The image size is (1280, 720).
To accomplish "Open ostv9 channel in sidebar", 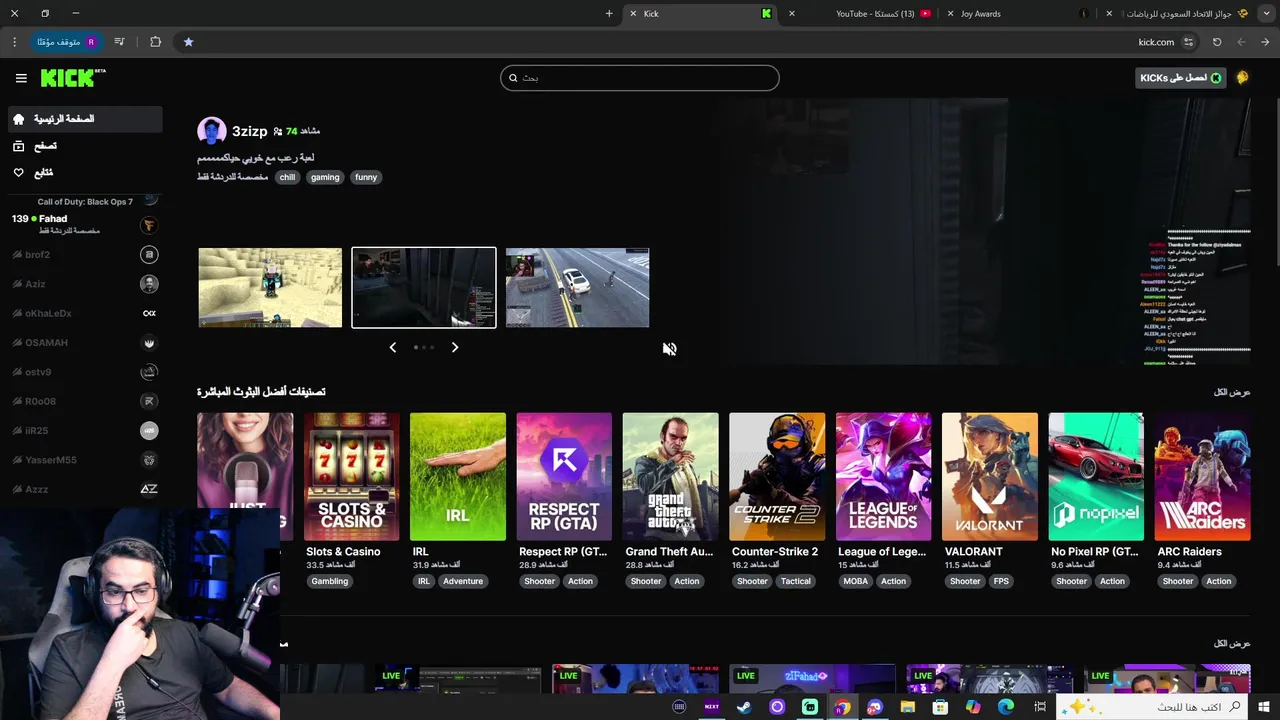I will pos(84,372).
